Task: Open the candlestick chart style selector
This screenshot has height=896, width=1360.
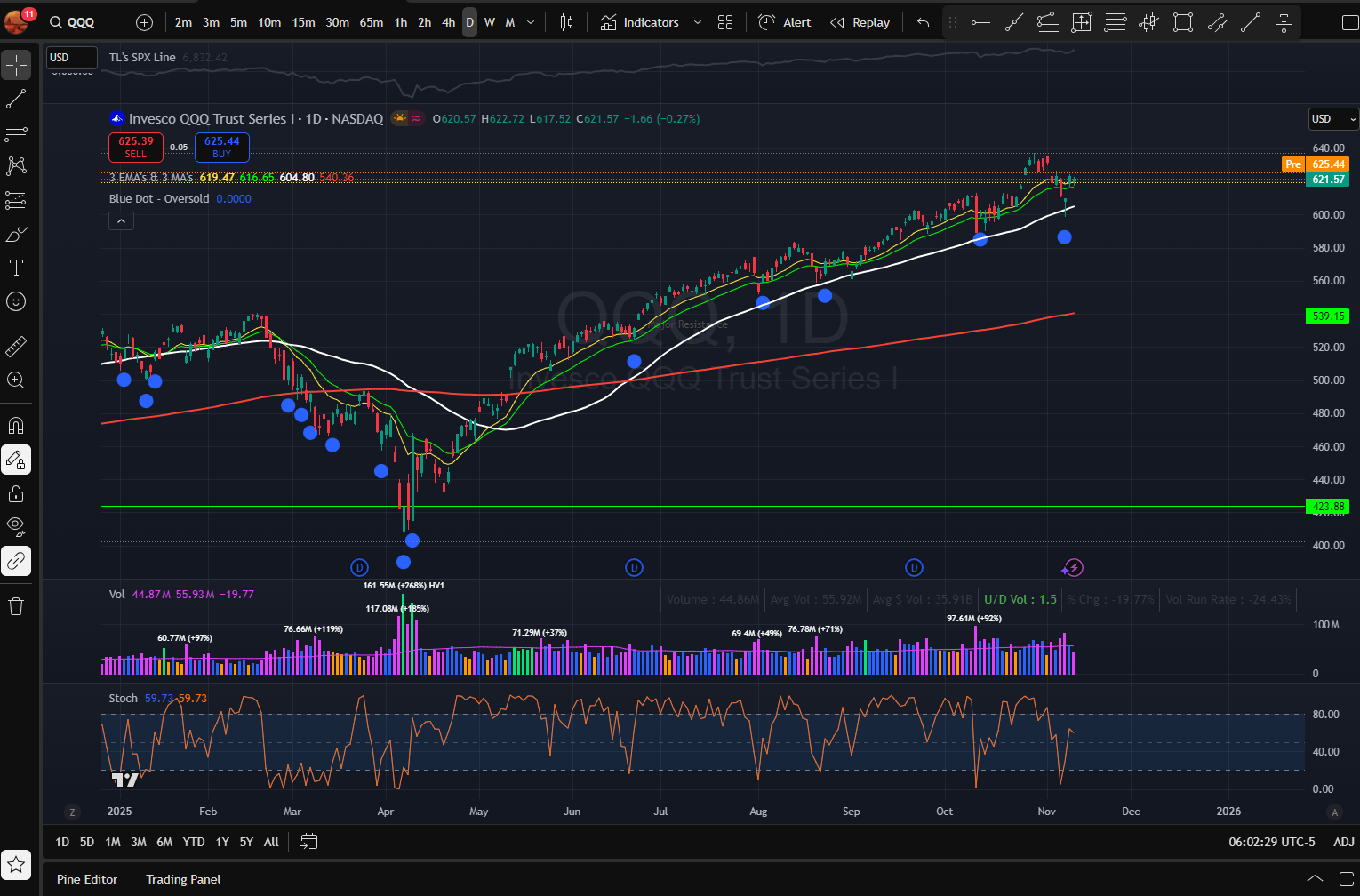Action: (x=566, y=22)
